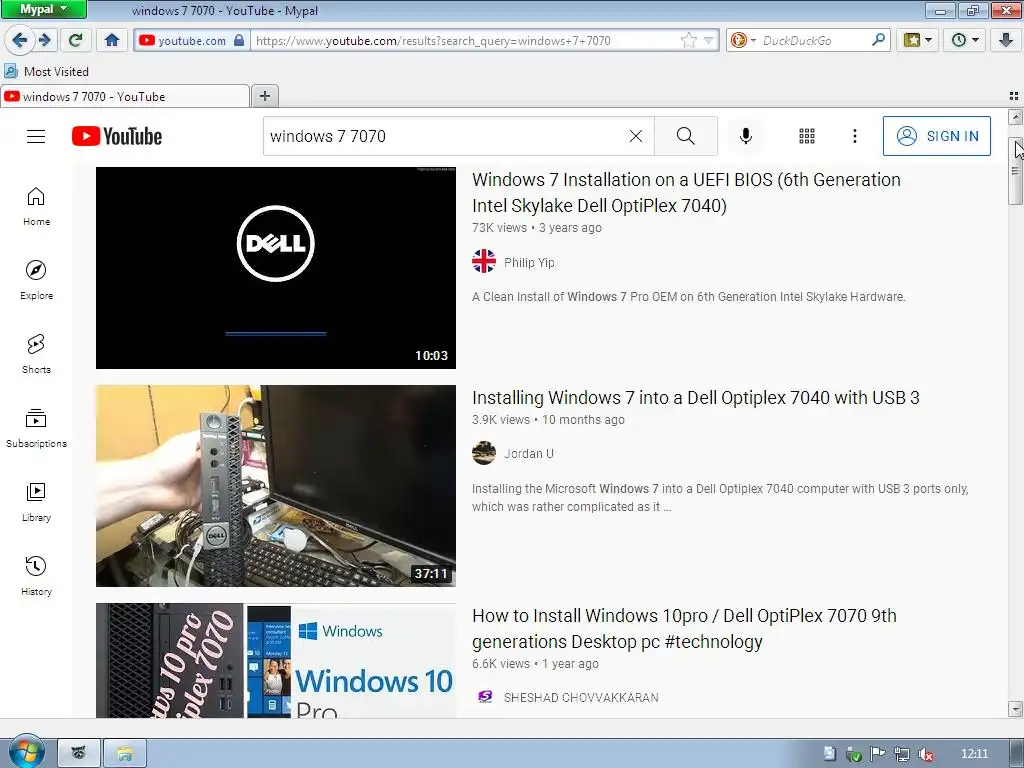
Task: Open the YouTube apps grid
Action: tap(807, 136)
